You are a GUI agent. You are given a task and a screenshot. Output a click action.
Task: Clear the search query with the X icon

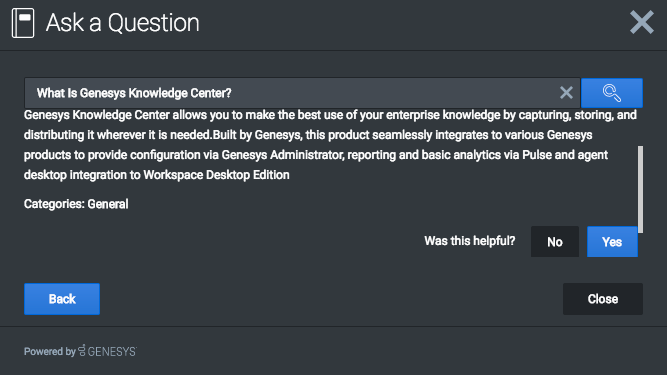(566, 93)
